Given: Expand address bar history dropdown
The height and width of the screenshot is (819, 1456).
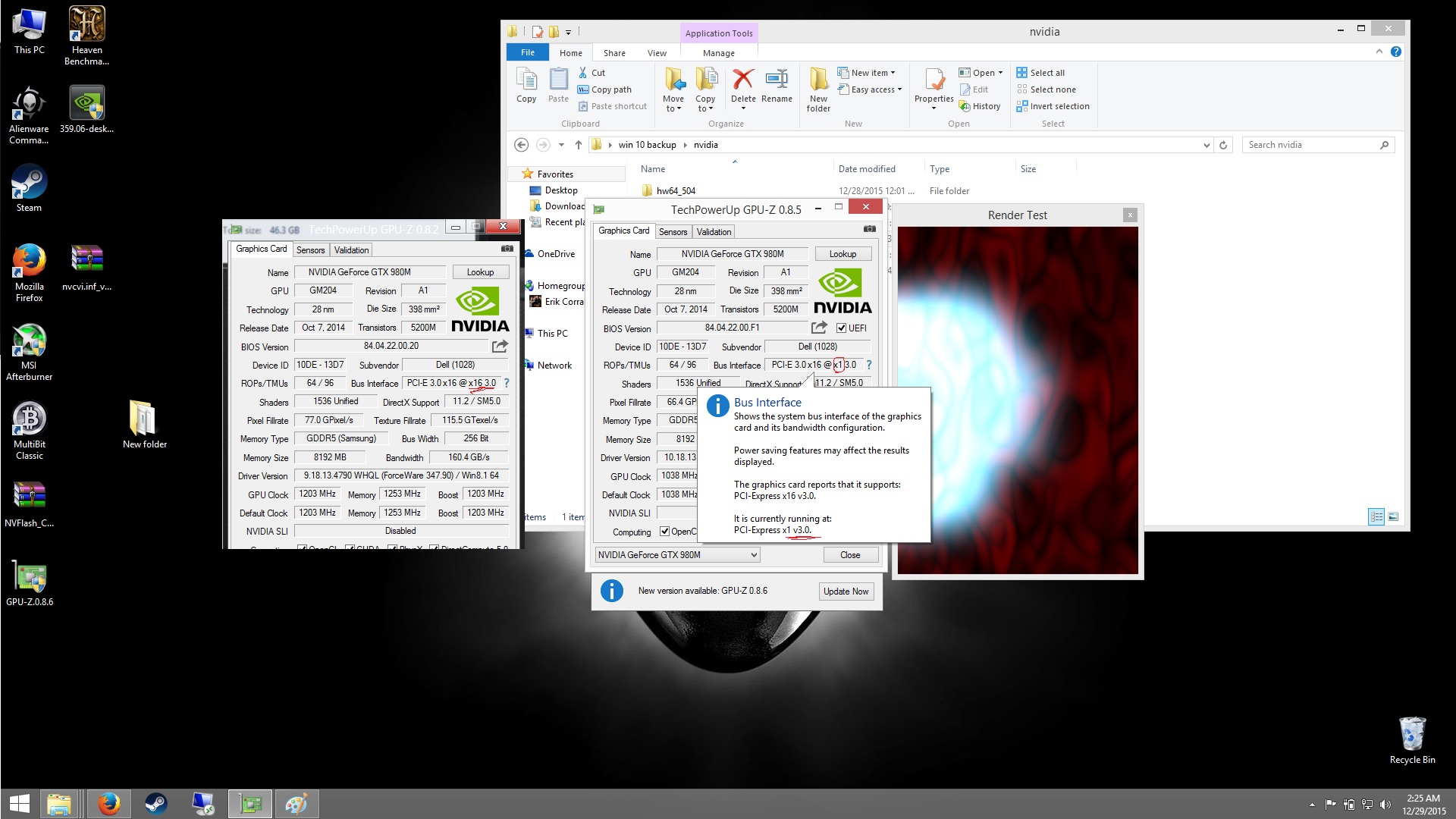Looking at the screenshot, I should 1207,145.
